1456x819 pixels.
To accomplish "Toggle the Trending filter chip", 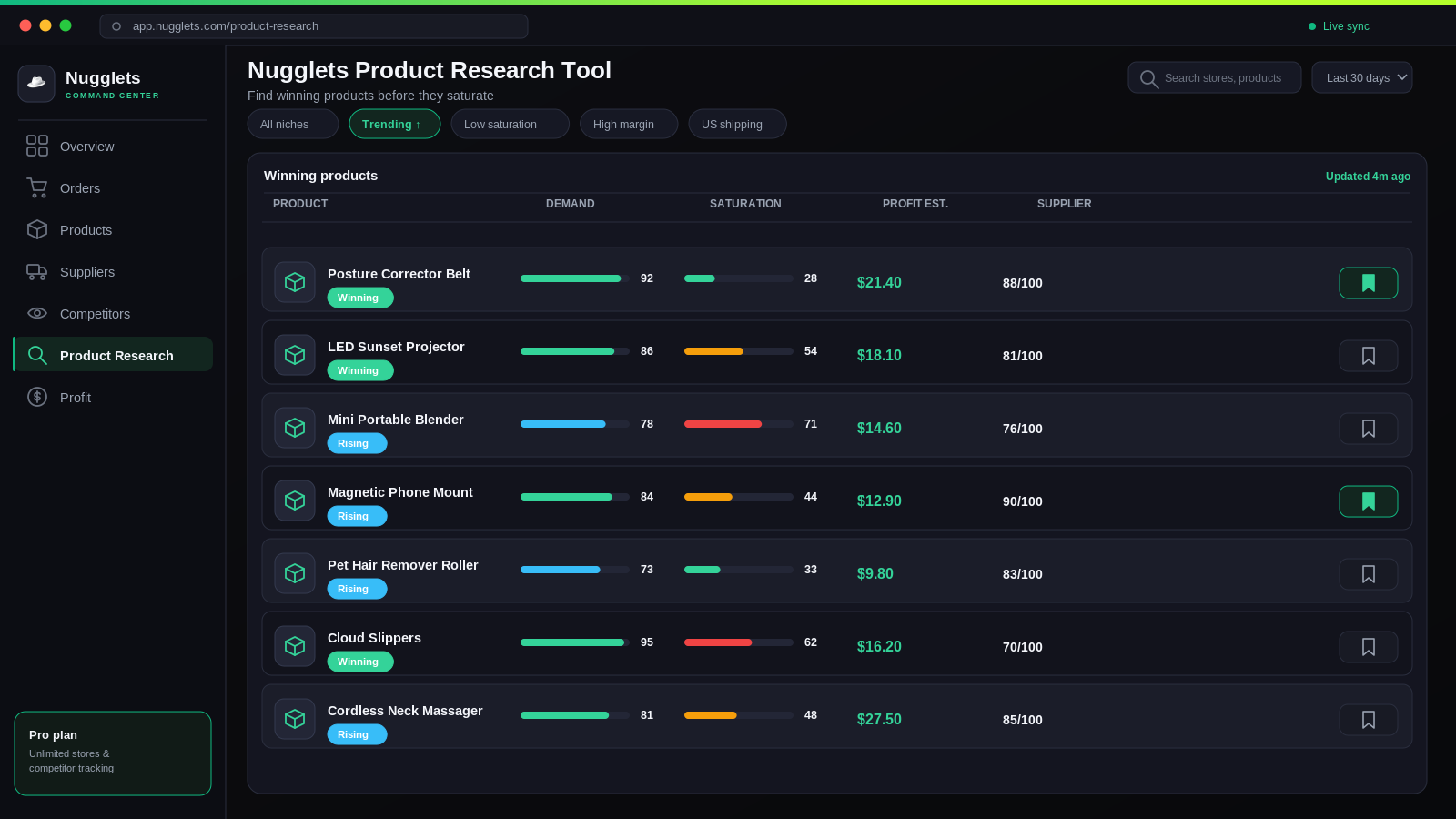I will coord(395,124).
